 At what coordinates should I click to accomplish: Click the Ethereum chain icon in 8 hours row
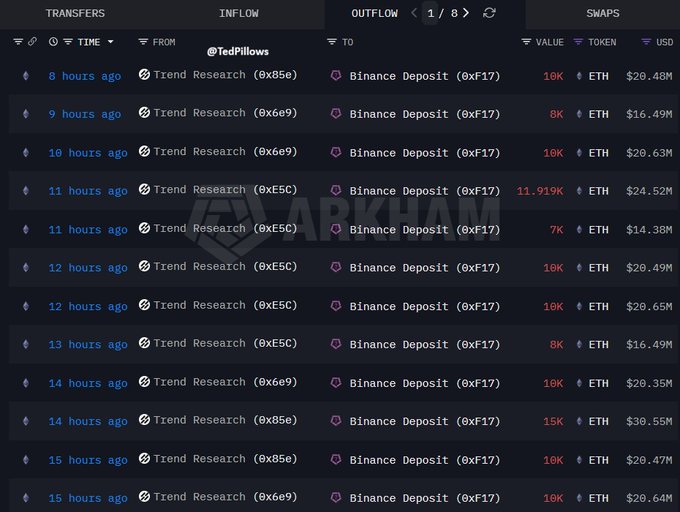tap(26, 76)
